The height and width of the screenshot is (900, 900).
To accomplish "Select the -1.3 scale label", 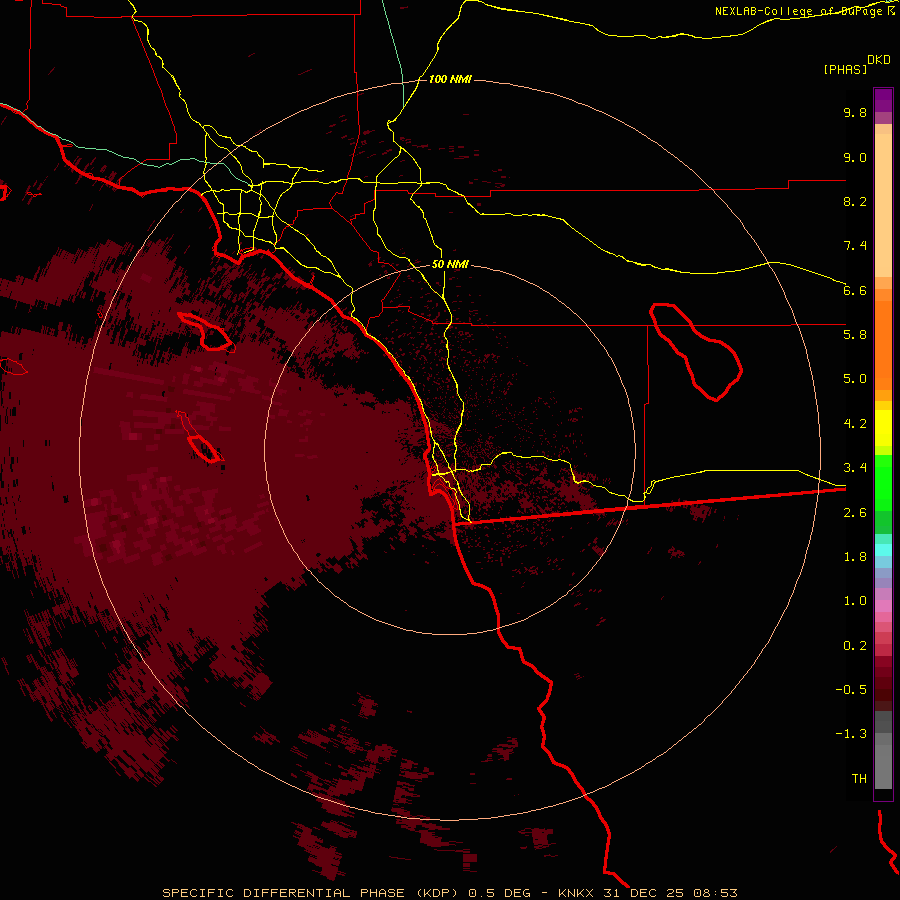I will [x=851, y=734].
